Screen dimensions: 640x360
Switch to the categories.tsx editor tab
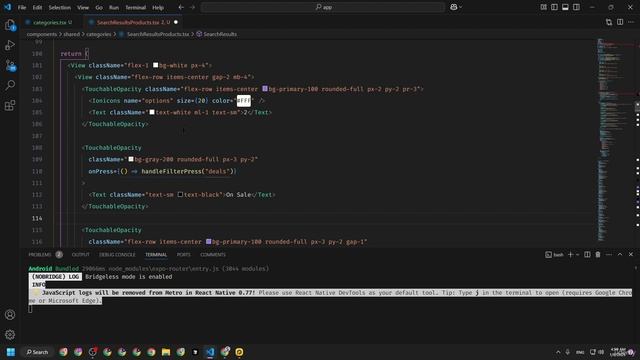coord(49,22)
